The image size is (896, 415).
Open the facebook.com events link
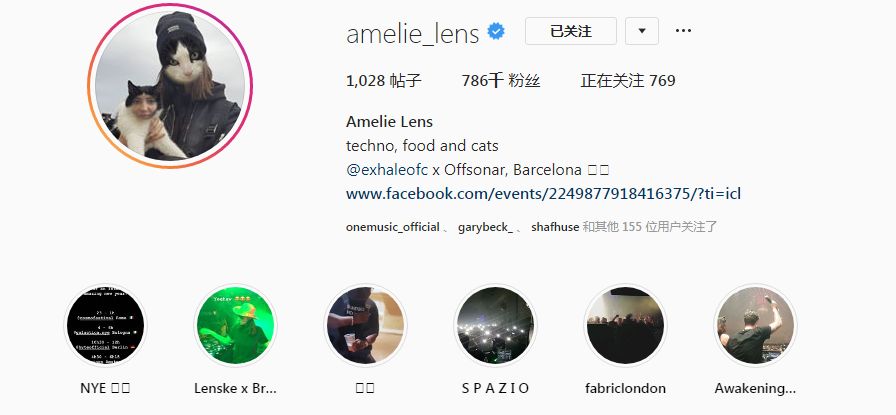click(x=543, y=194)
